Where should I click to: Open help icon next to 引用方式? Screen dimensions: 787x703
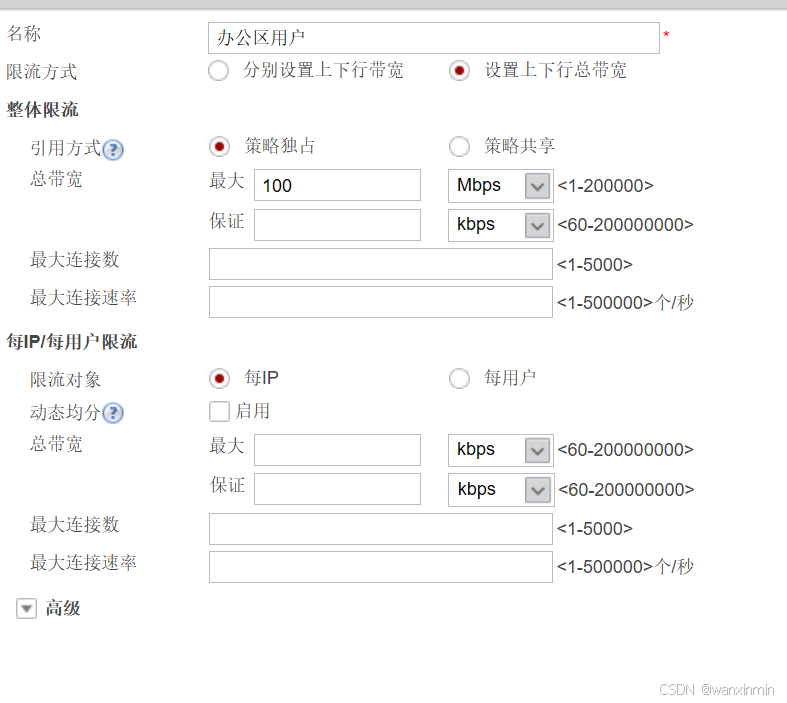tap(113, 150)
